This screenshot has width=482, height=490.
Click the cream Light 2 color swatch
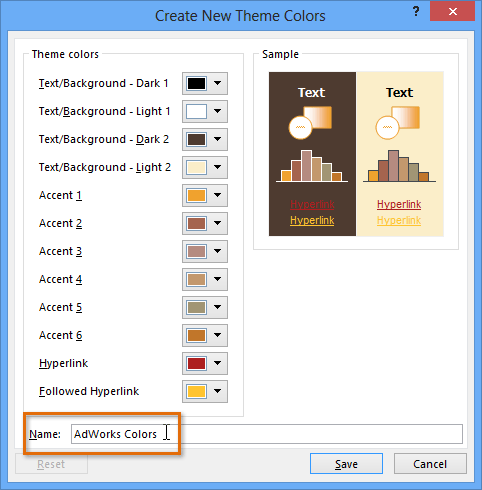(196, 167)
